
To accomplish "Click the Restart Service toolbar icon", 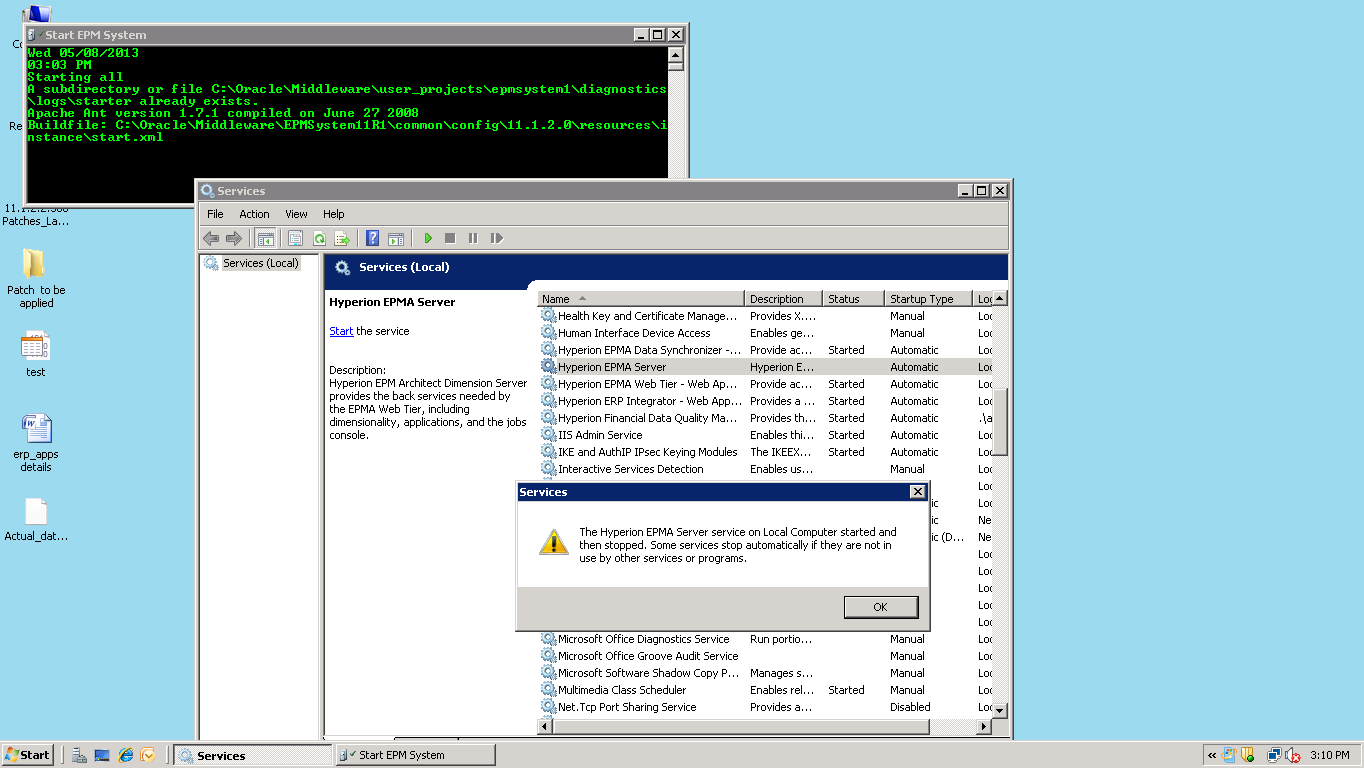I will click(497, 238).
